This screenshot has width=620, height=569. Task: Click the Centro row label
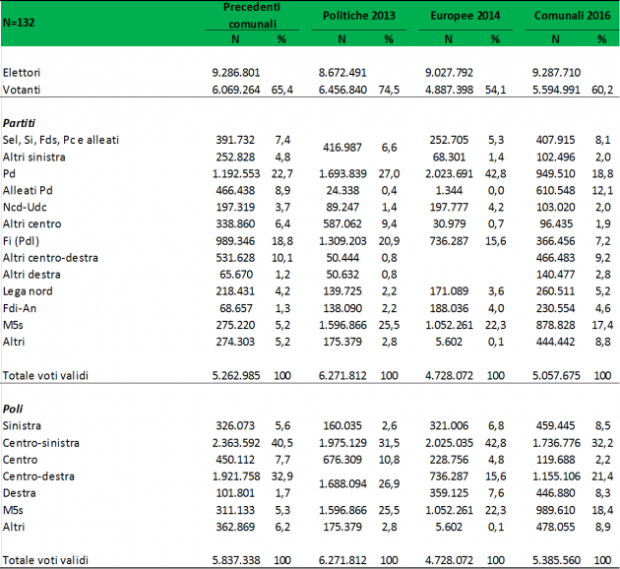point(20,459)
